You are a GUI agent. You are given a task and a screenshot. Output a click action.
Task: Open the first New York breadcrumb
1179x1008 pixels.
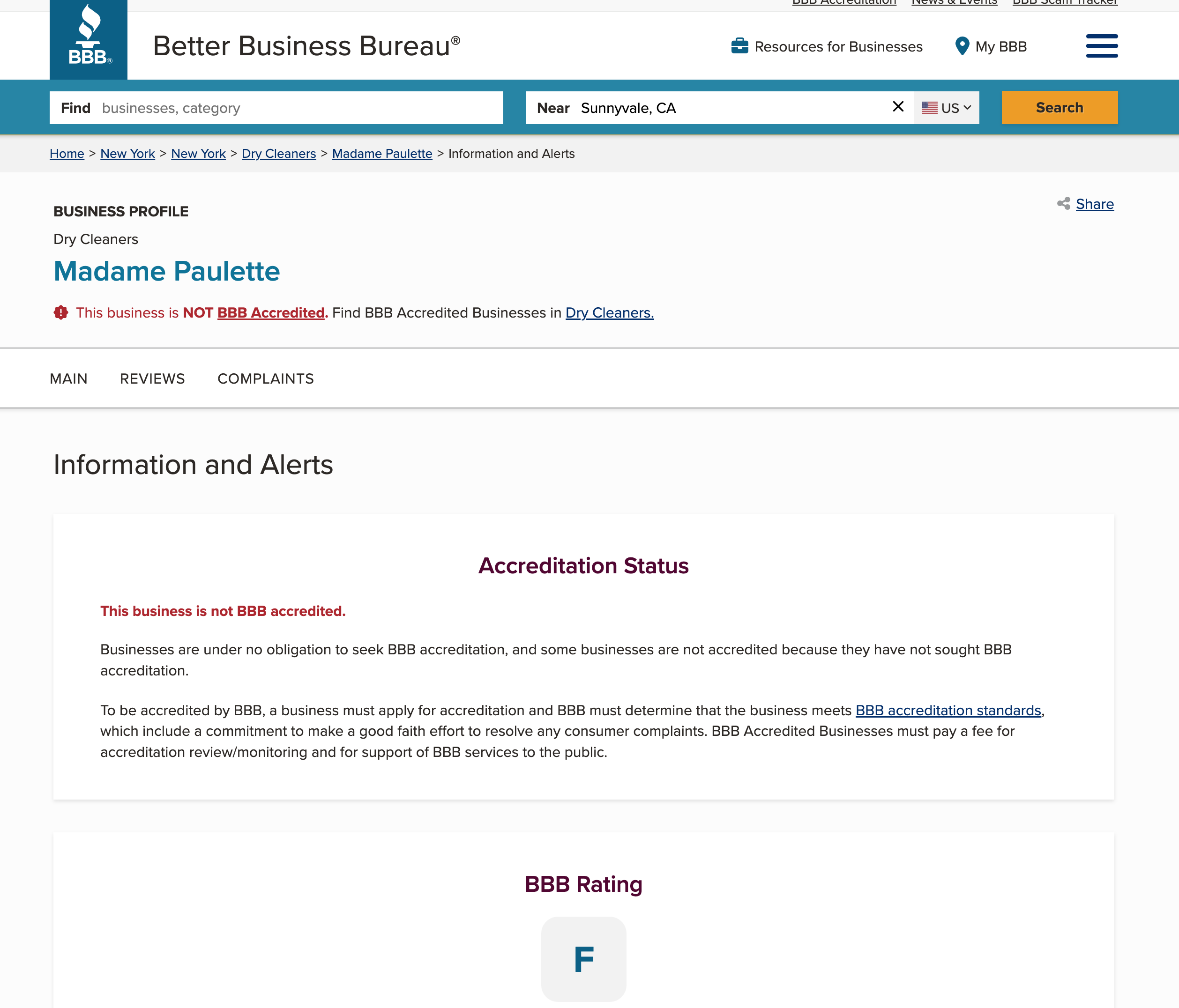127,154
